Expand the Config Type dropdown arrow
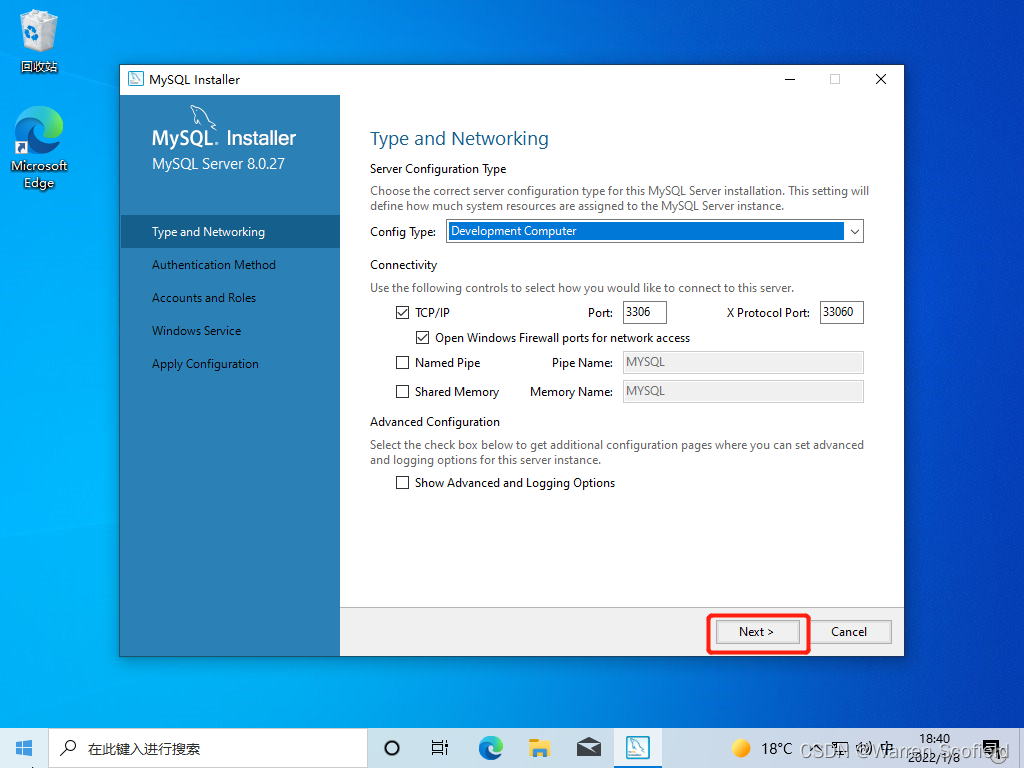Image resolution: width=1024 pixels, height=768 pixels. (x=854, y=231)
